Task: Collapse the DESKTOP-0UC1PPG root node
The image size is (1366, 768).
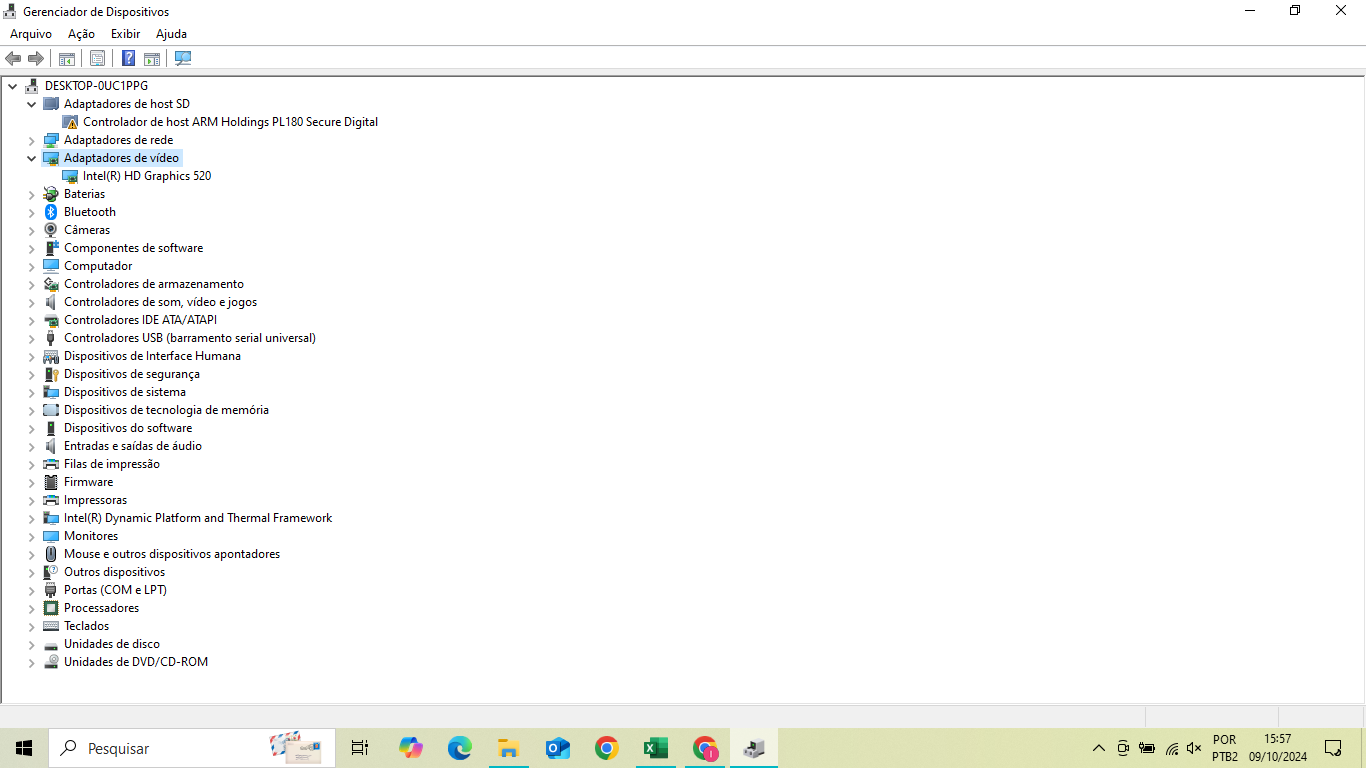Action: point(12,86)
